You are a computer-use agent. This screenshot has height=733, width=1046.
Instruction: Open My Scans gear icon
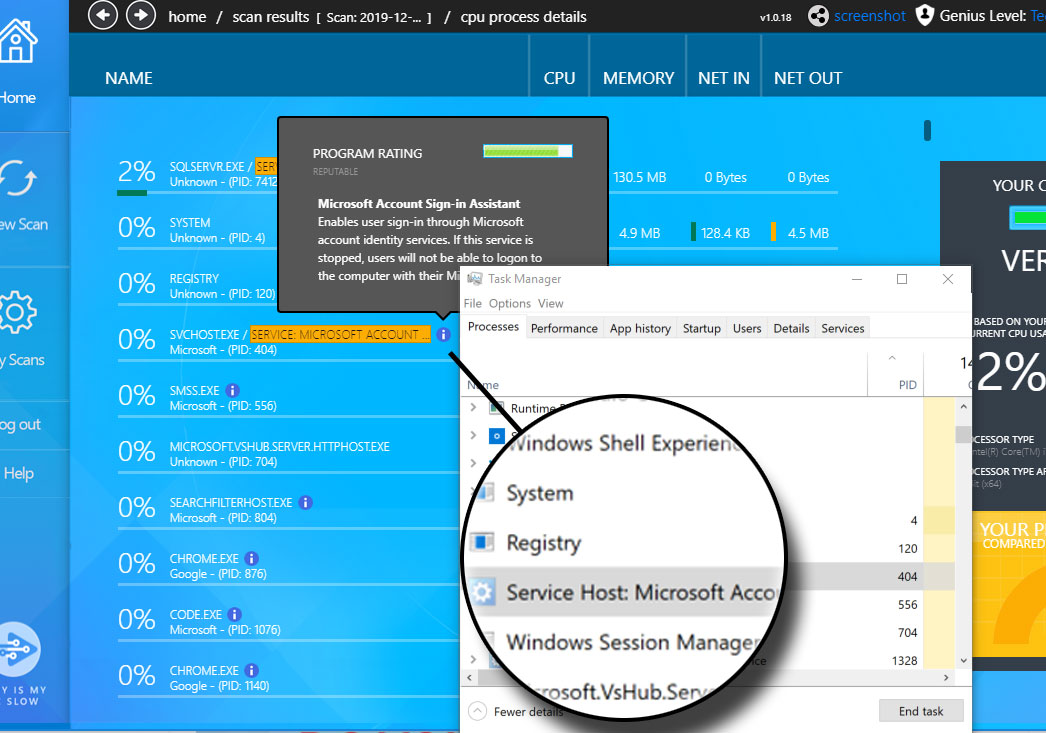click(x=17, y=311)
